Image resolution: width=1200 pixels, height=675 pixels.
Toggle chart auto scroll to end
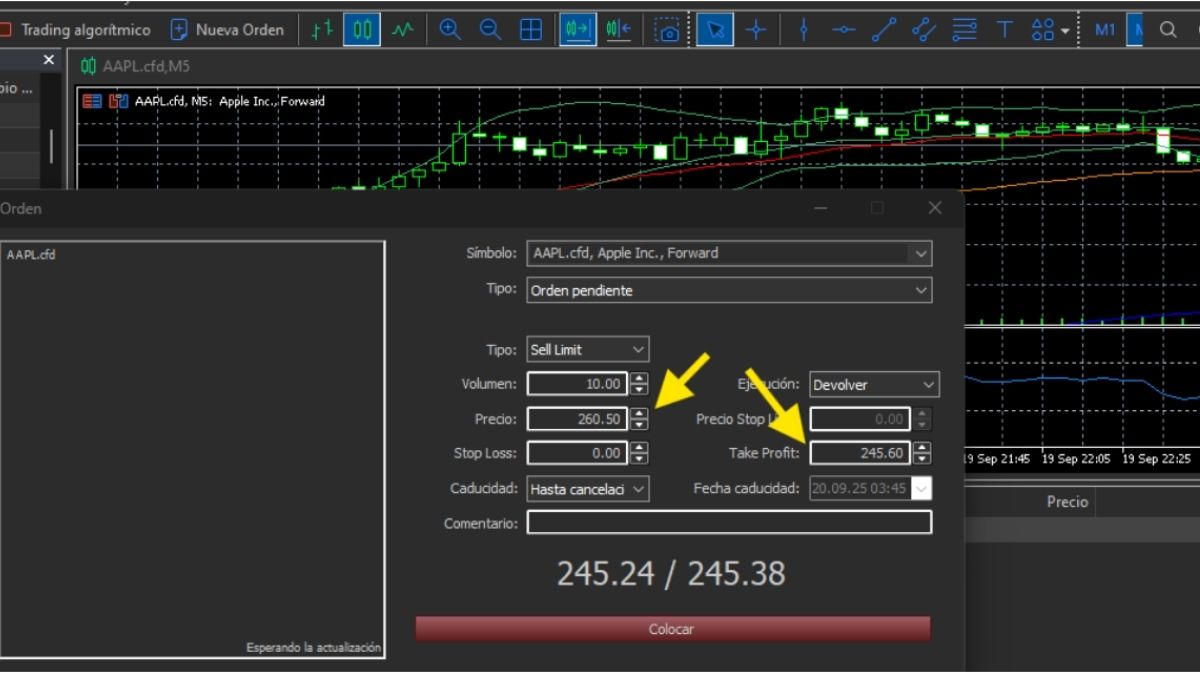click(x=578, y=30)
